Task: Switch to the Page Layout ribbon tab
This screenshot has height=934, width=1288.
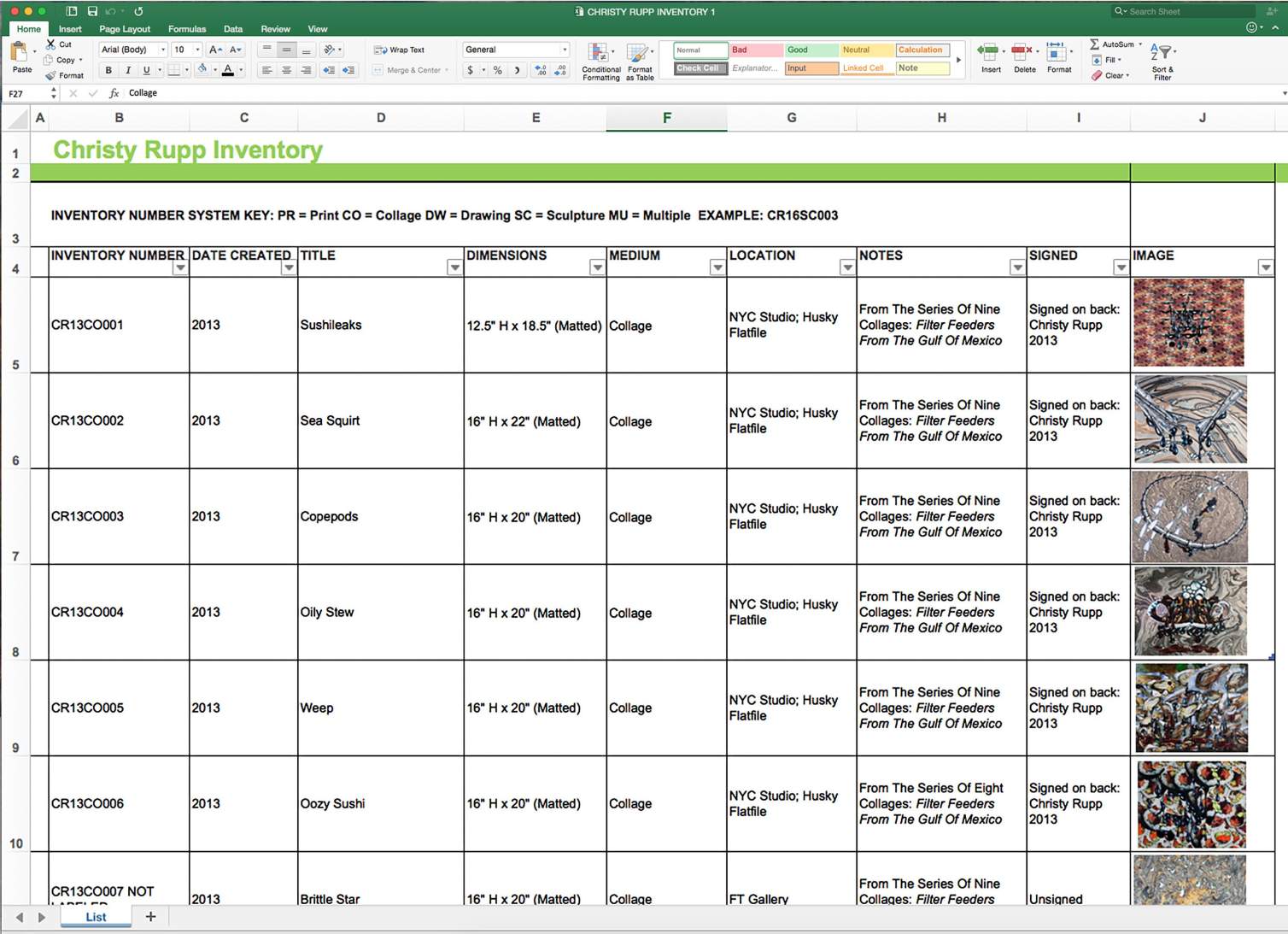Action: point(125,29)
